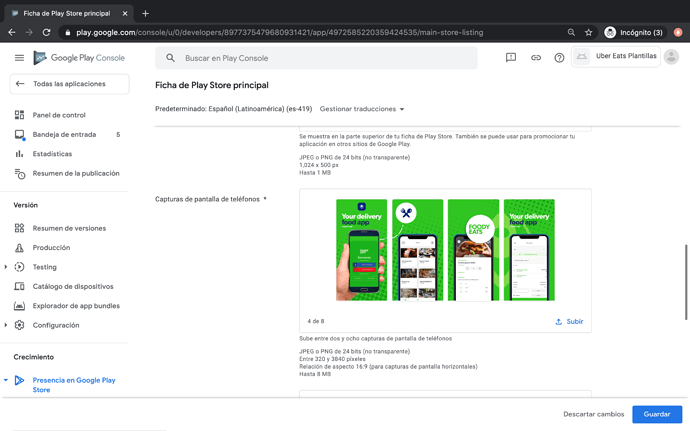690x431 pixels.
Task: Reload the page in the browser
Action: pyautogui.click(x=47, y=32)
